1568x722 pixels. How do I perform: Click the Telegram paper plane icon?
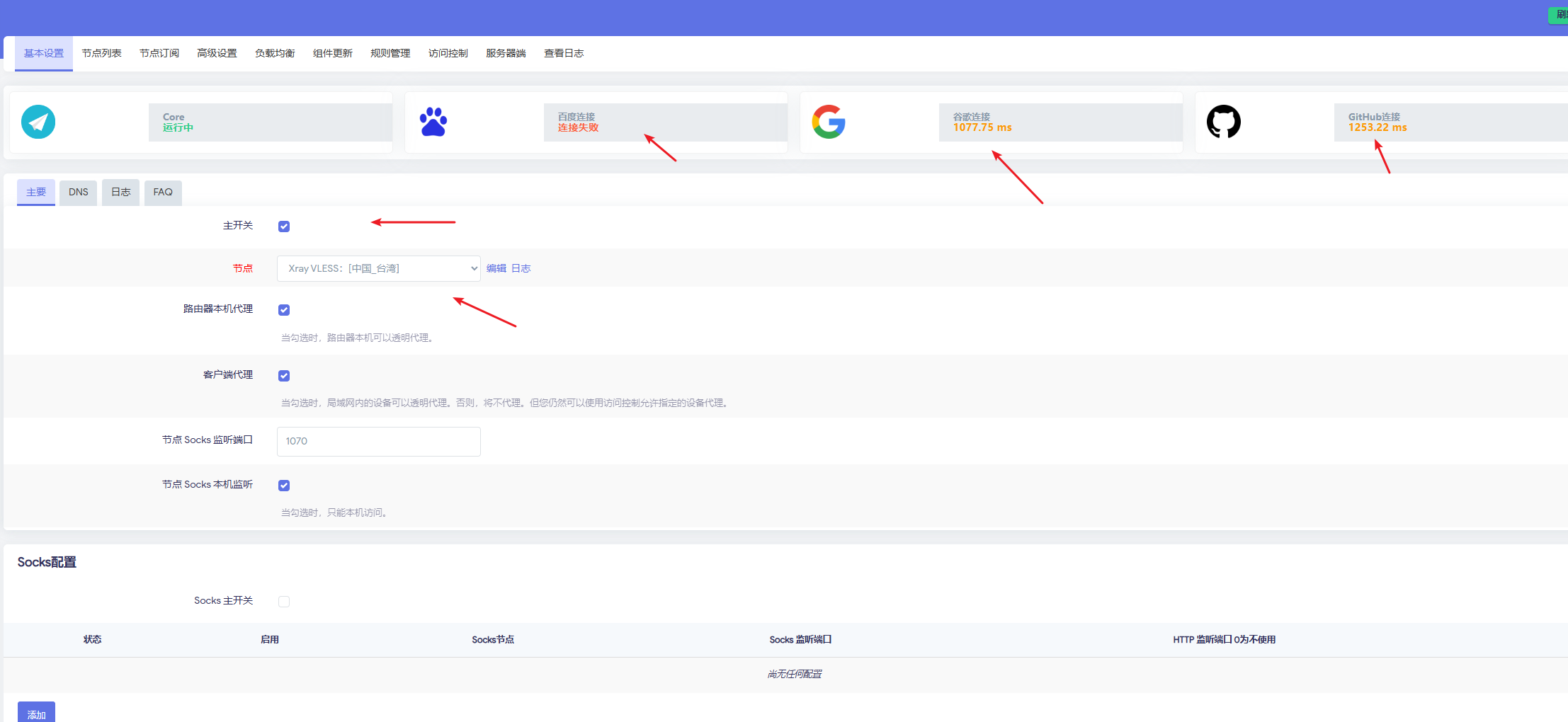pos(38,122)
